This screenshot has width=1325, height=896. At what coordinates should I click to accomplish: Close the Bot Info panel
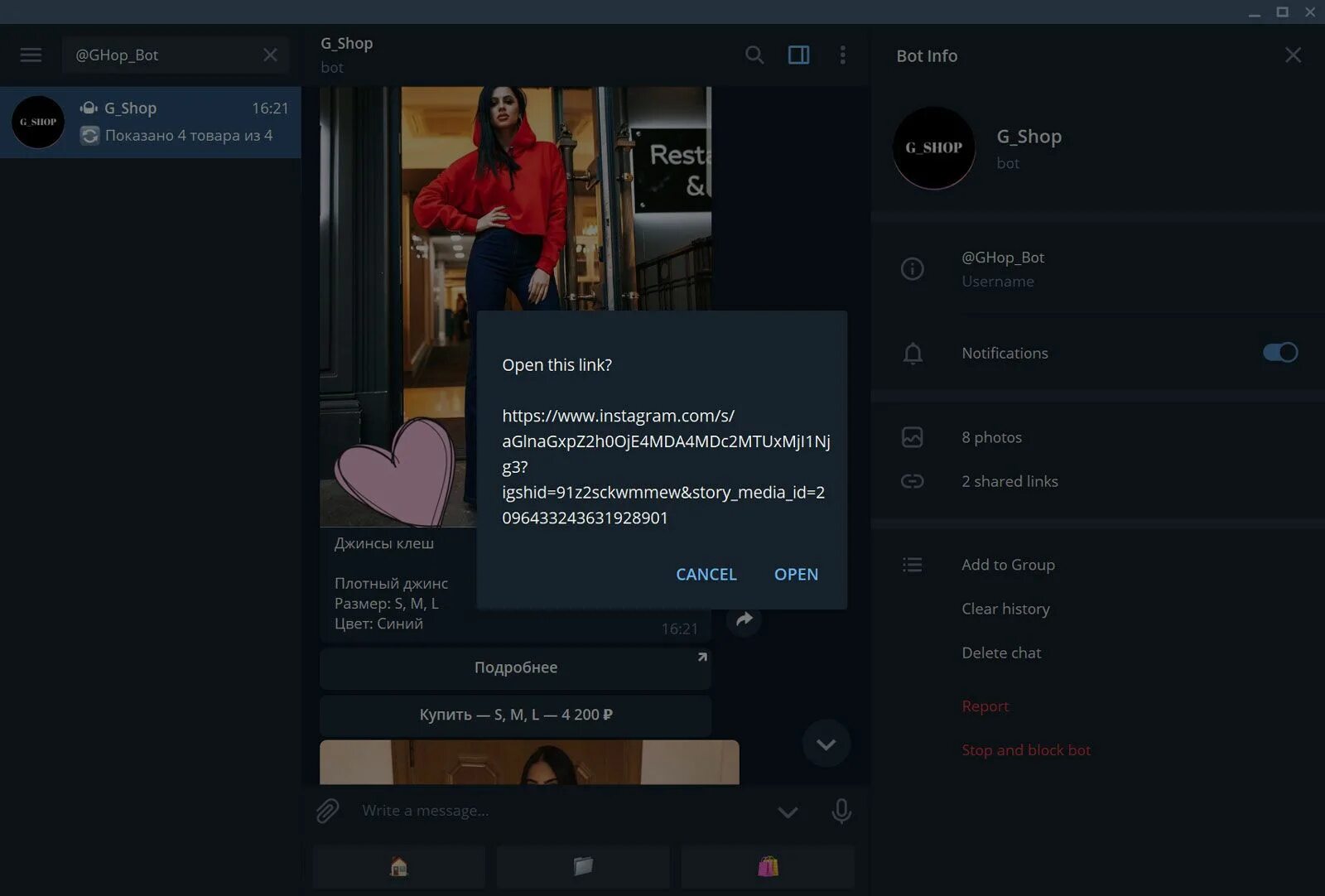[1293, 55]
